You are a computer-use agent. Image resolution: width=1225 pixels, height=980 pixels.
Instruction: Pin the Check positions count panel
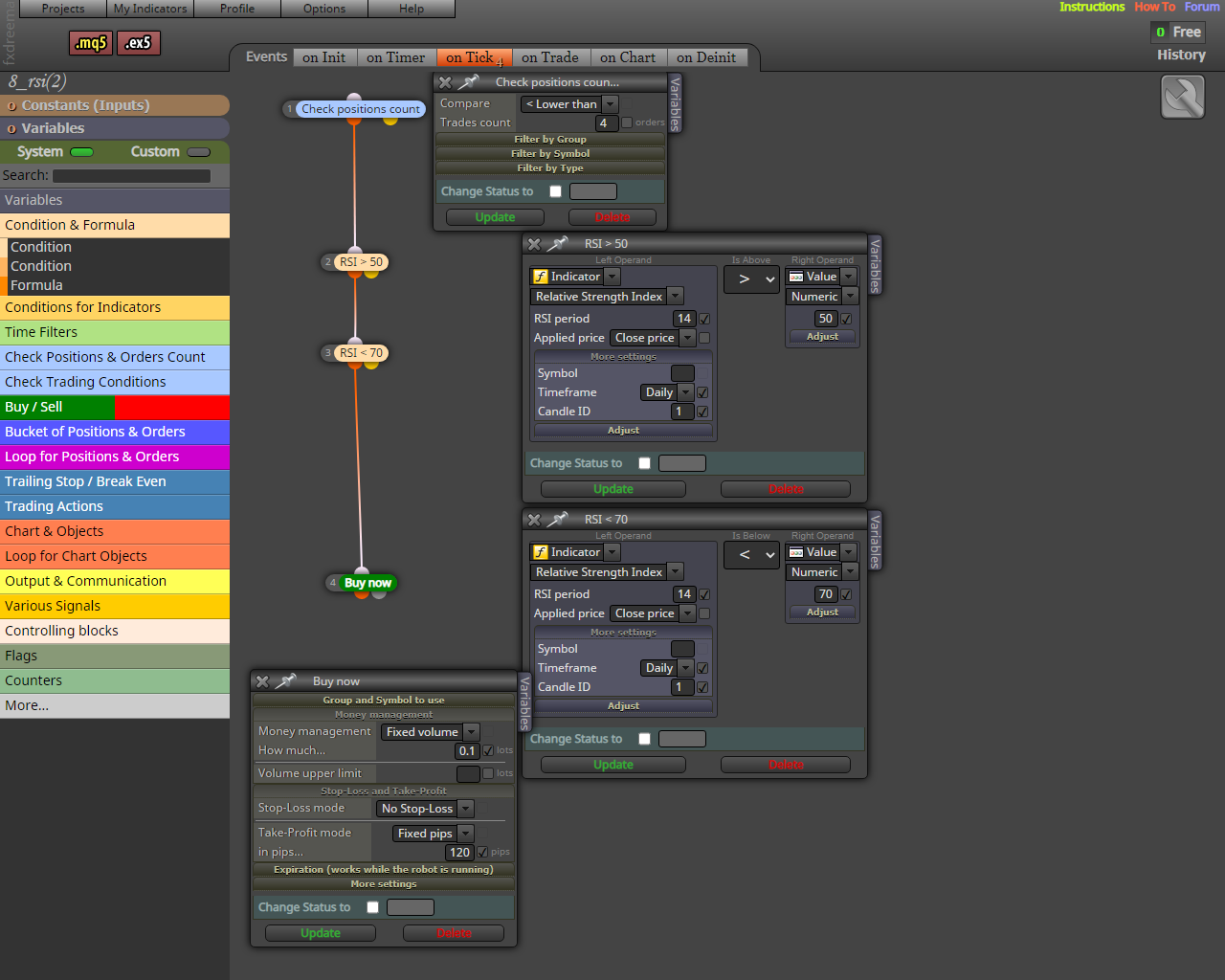(468, 82)
